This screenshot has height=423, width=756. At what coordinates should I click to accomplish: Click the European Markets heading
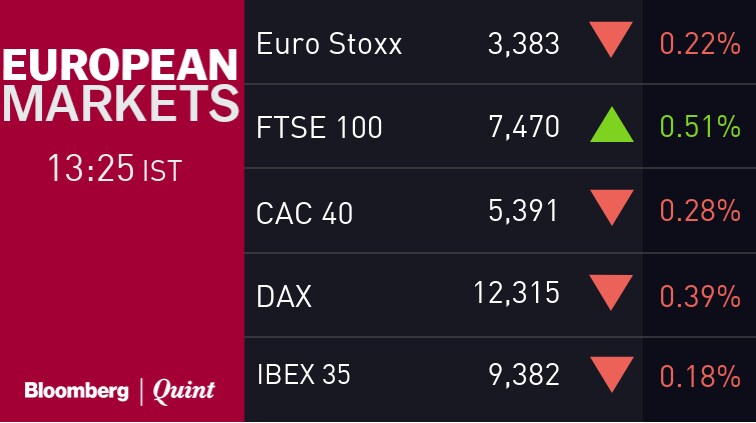[121, 87]
